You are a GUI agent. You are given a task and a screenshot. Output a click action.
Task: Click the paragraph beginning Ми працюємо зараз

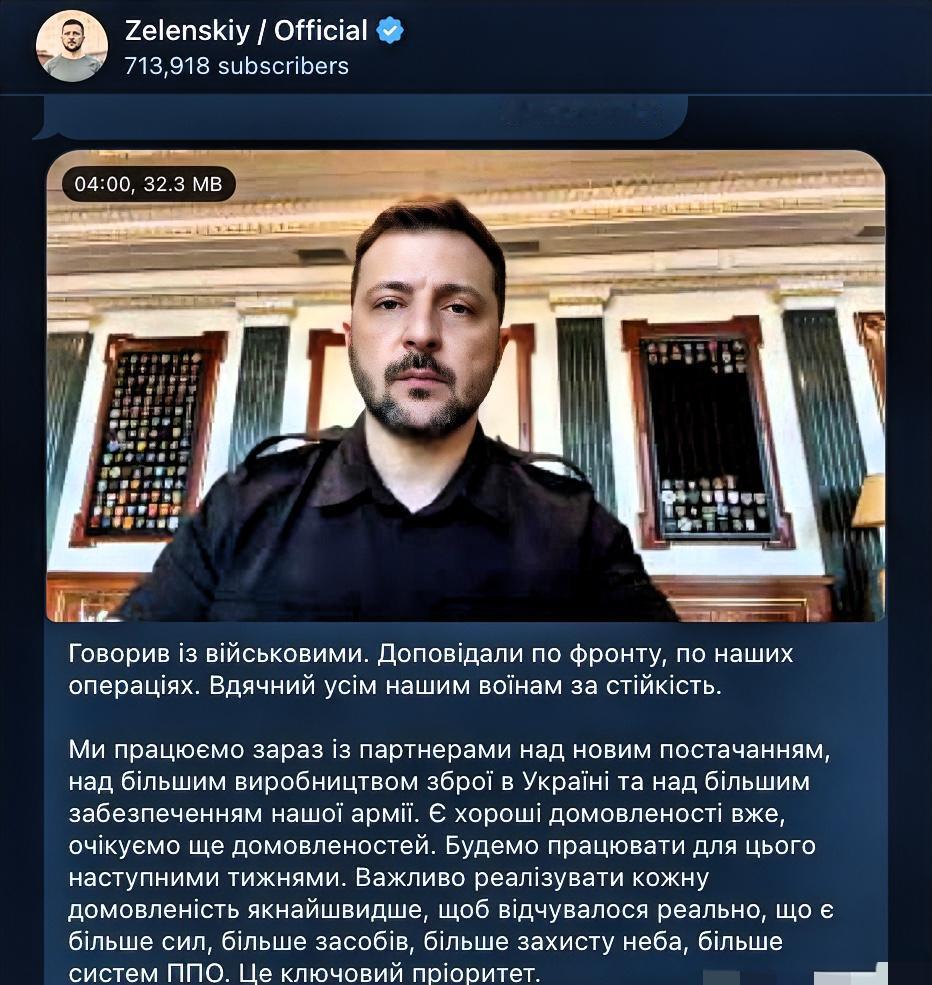(451, 861)
